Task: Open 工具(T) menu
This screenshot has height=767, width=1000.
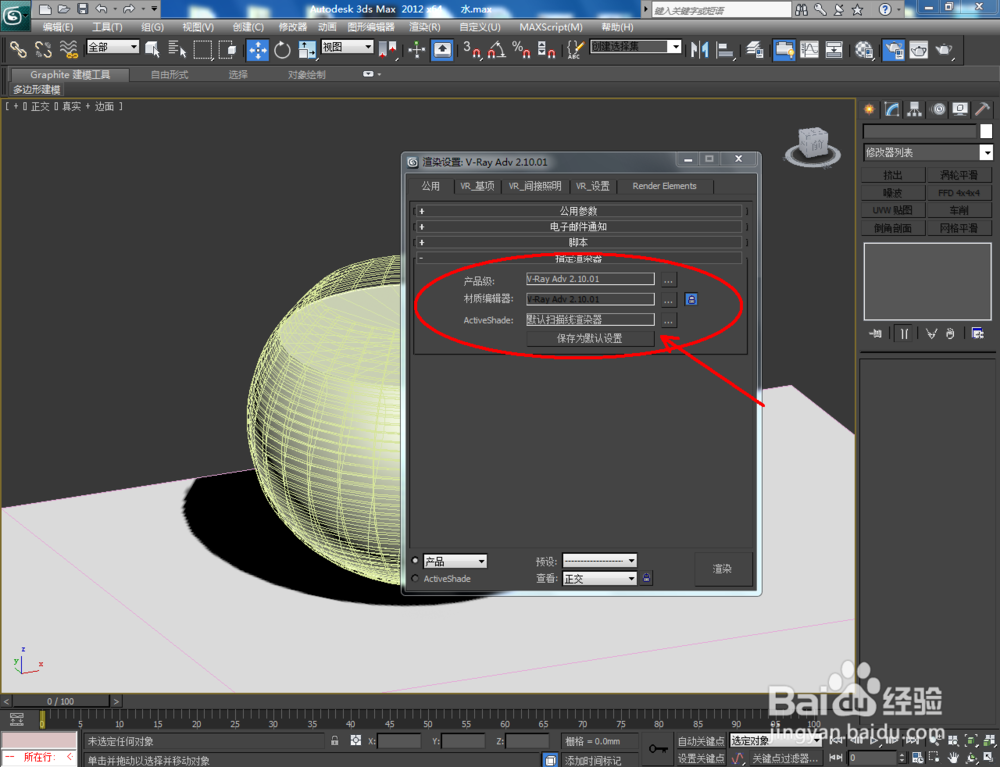Action: [x=107, y=27]
